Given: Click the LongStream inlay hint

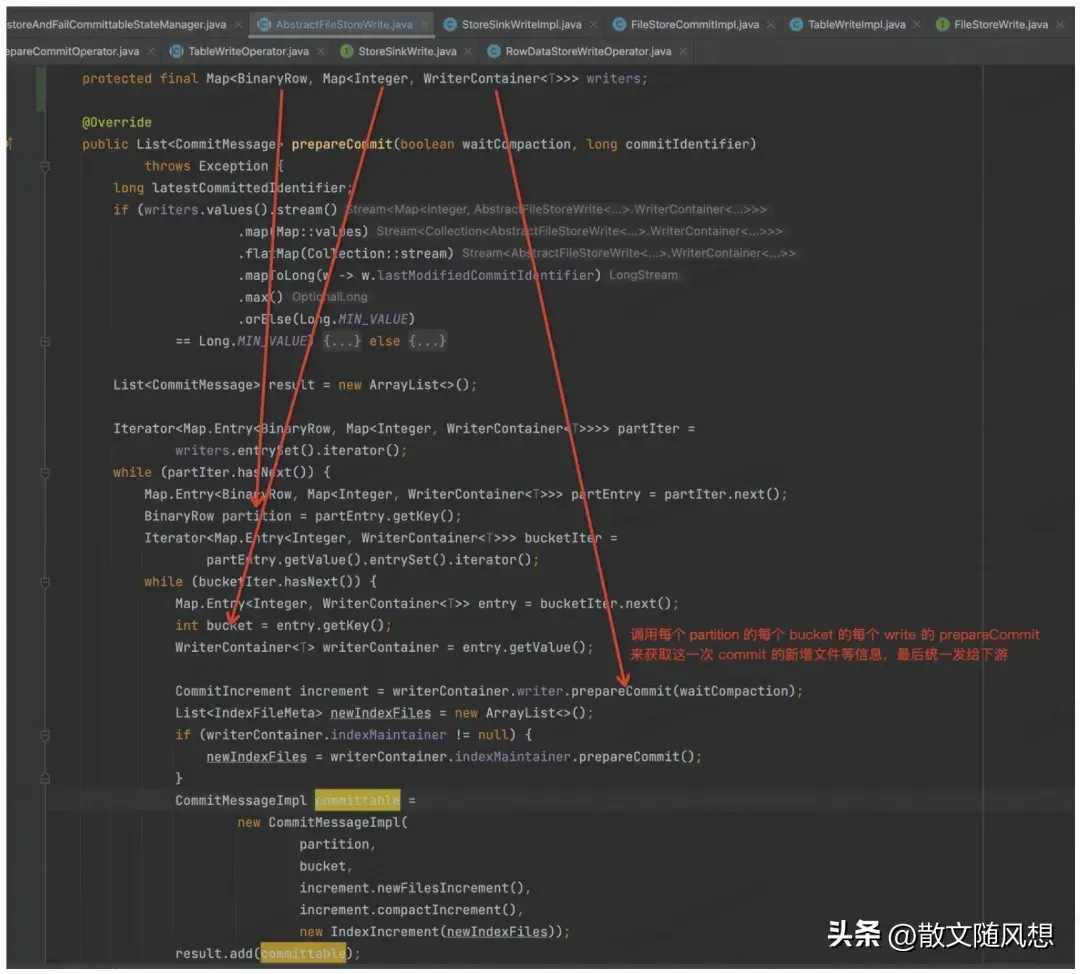Looking at the screenshot, I should point(643,276).
